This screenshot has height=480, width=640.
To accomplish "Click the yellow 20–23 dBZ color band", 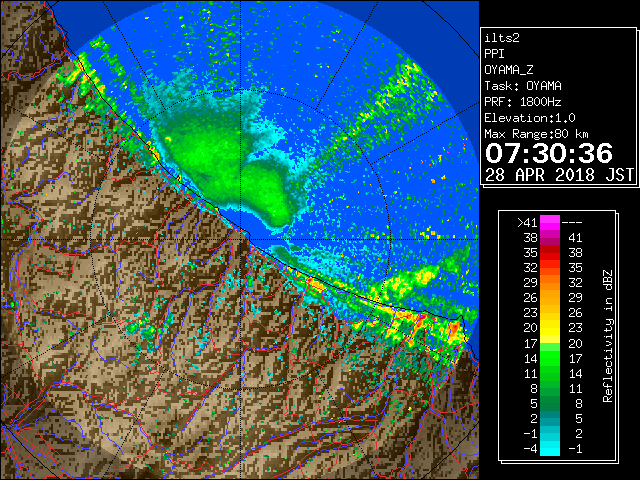I will tap(550, 328).
